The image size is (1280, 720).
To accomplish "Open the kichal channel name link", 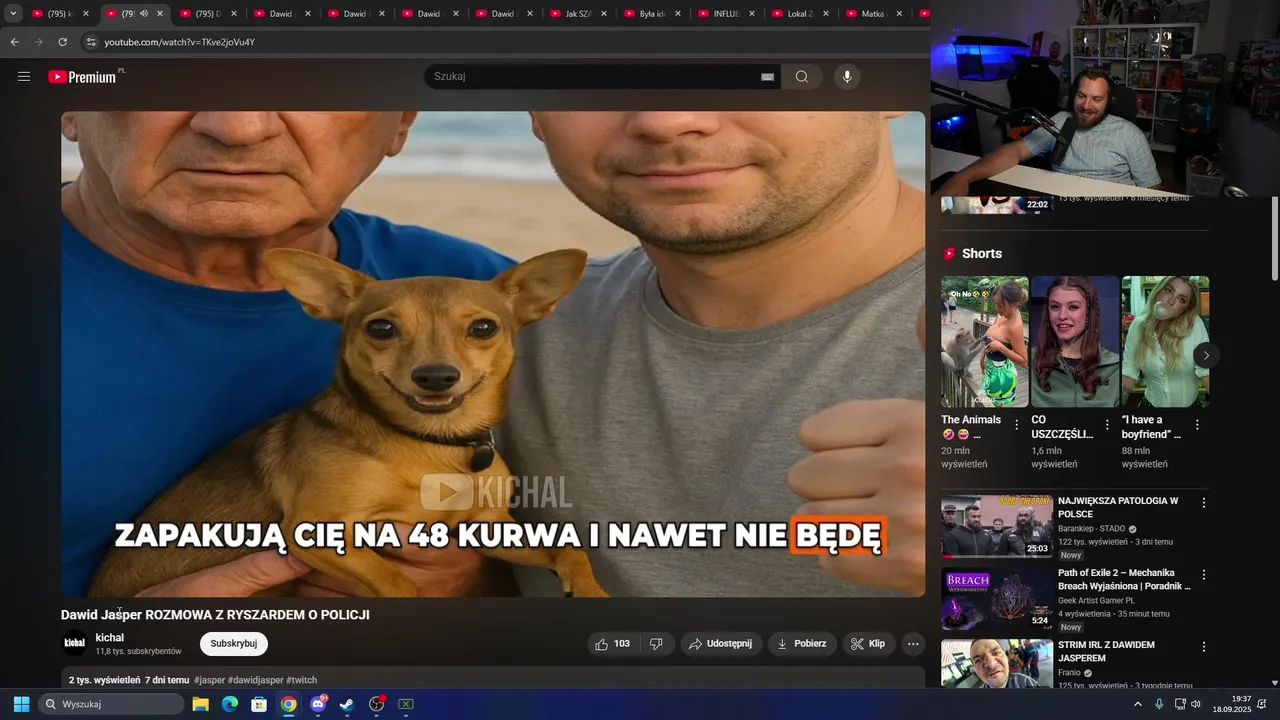I will click(110, 637).
